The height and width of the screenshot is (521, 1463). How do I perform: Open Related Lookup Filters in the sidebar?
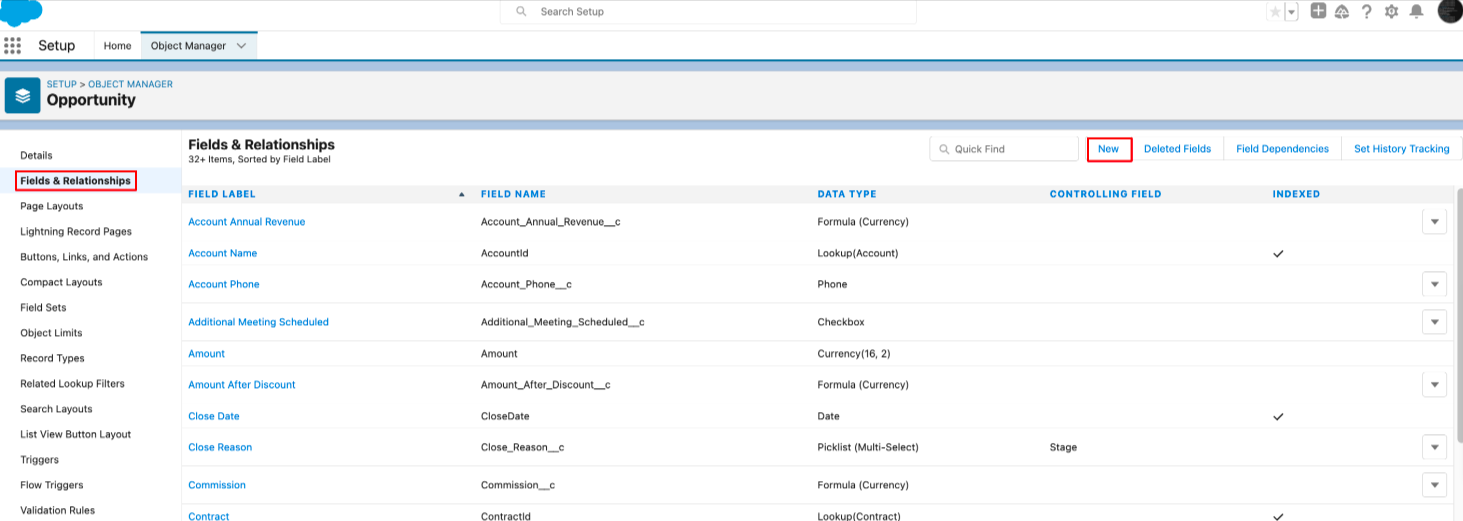point(72,384)
